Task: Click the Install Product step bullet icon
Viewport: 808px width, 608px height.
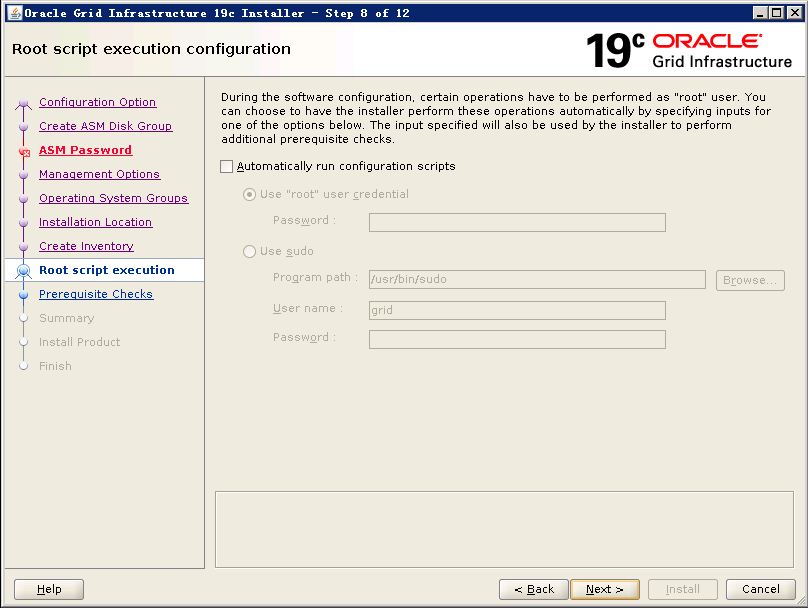Action: 23,343
